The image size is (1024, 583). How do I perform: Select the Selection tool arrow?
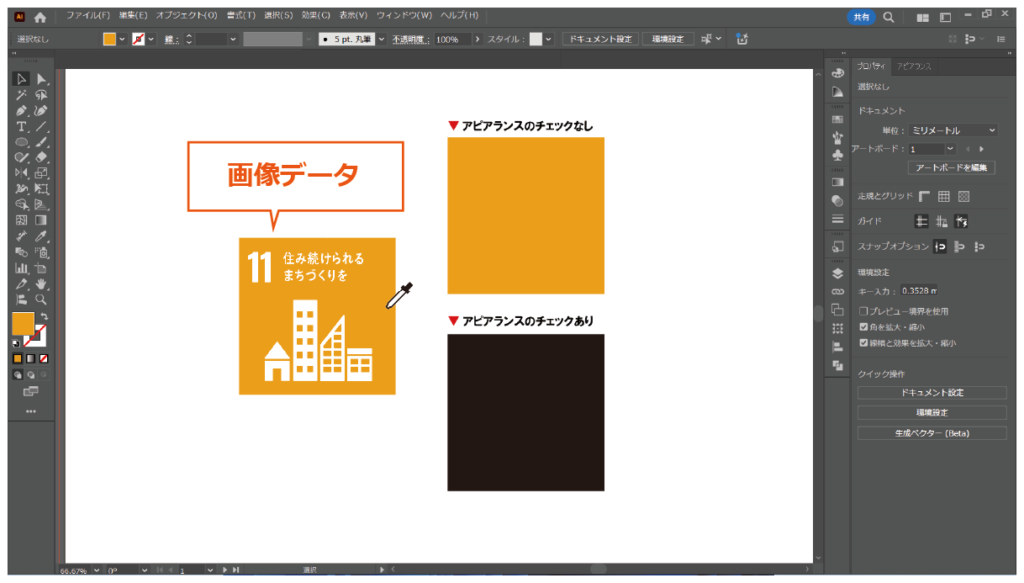click(21, 79)
